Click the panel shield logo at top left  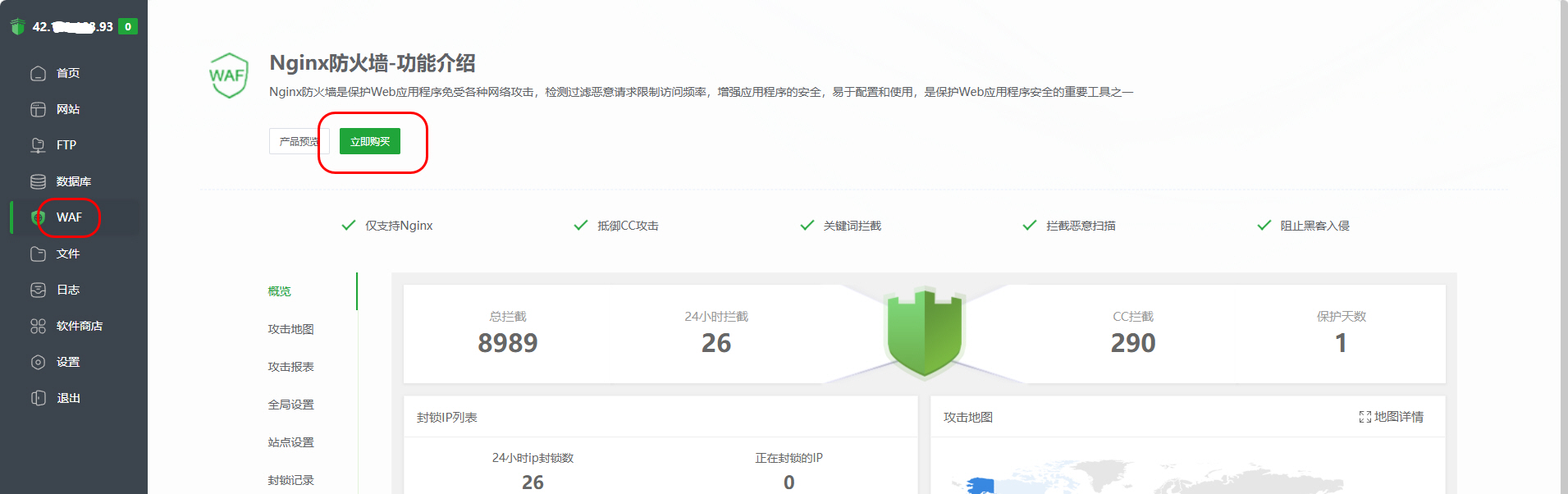pyautogui.click(x=18, y=26)
